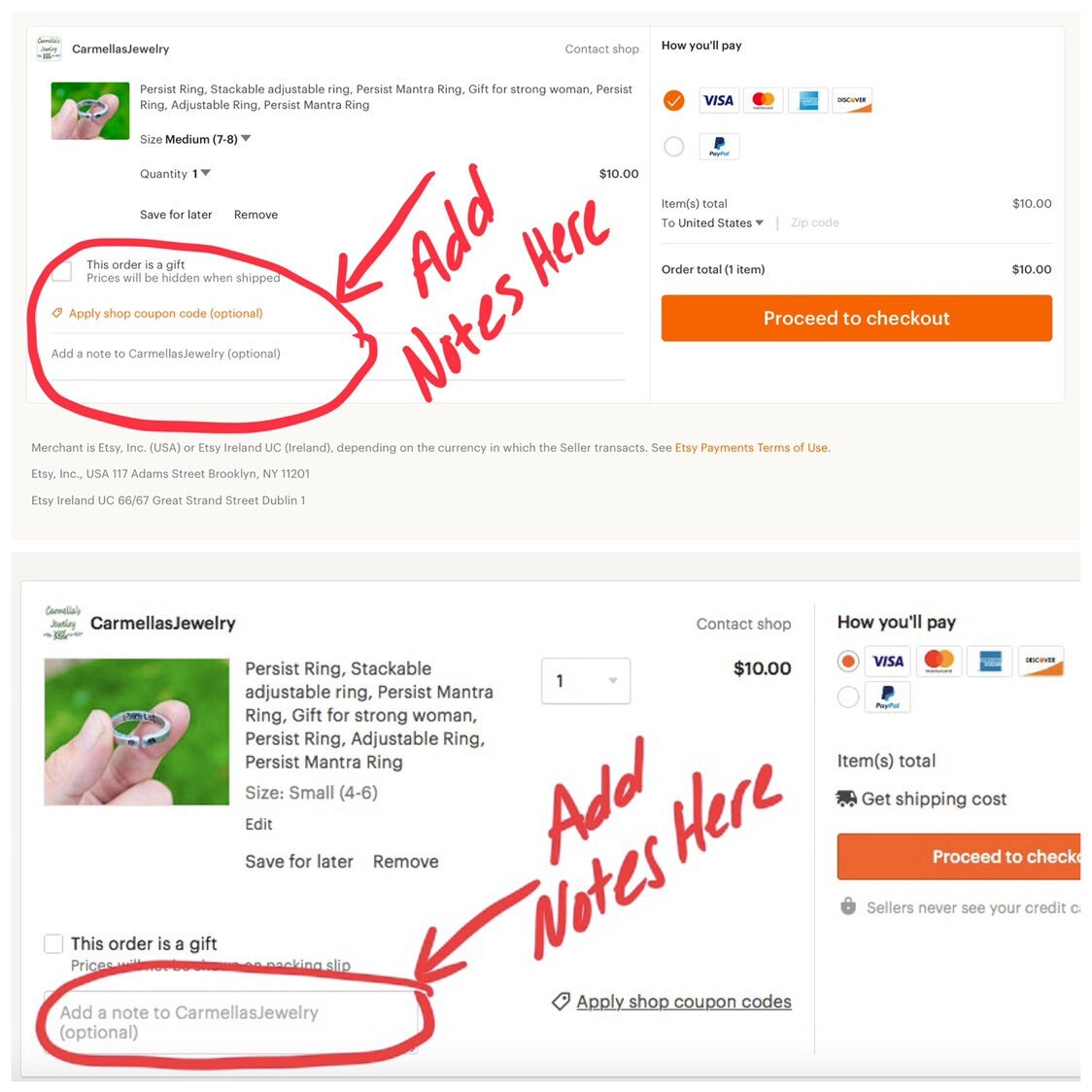Image resolution: width=1092 pixels, height=1092 pixels.
Task: Click the top orange Proceed to checkout button
Action: pos(857,319)
